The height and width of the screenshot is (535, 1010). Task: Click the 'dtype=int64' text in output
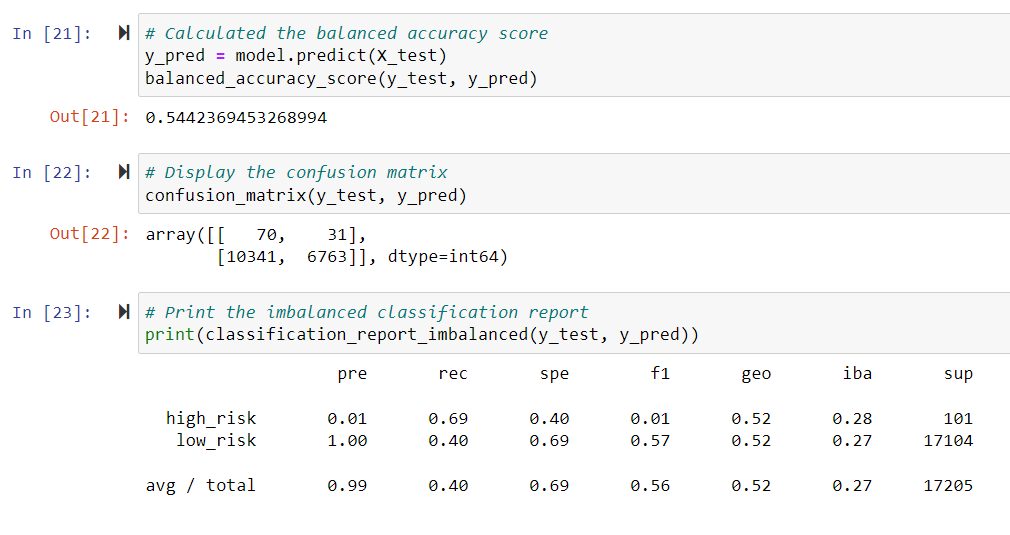click(x=443, y=257)
